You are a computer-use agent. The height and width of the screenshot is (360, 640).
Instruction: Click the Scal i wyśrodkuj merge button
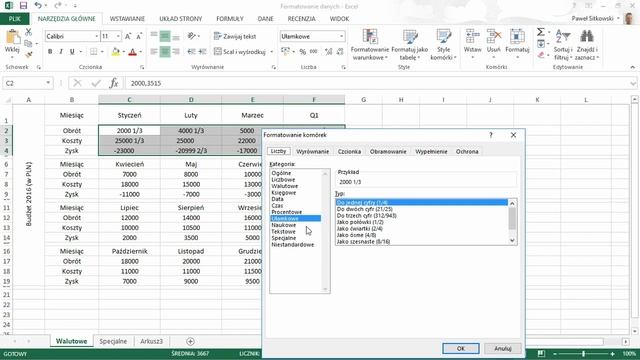click(x=240, y=52)
